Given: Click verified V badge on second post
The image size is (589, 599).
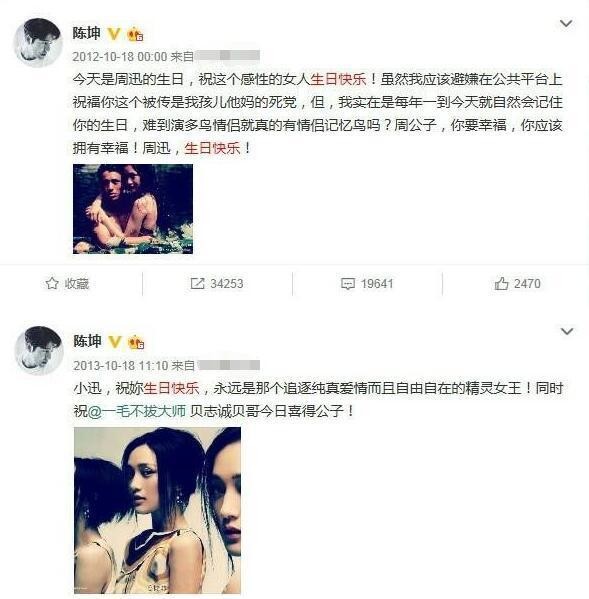Looking at the screenshot, I should 114,341.
